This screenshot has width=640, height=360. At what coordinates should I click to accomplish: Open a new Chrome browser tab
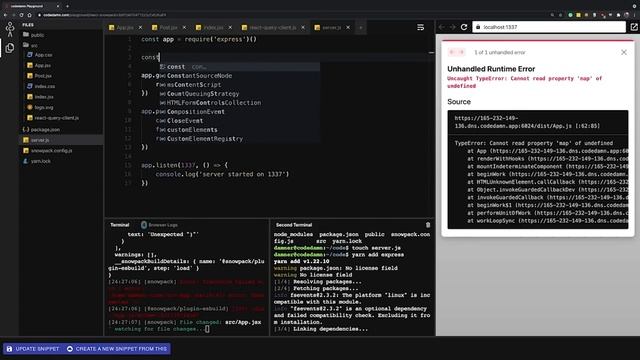pyautogui.click(x=67, y=6)
